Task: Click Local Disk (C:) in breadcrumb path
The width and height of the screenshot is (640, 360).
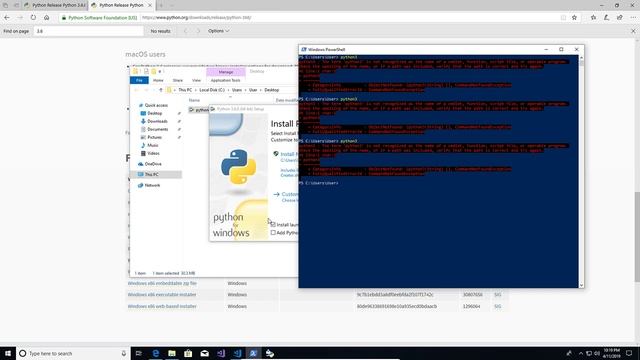Action: (212, 90)
